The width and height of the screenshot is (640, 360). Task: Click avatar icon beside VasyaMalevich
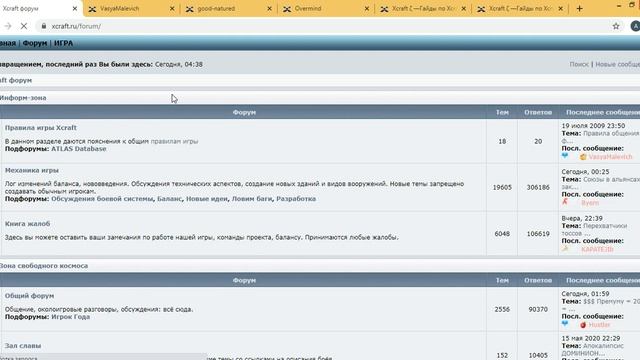583,157
